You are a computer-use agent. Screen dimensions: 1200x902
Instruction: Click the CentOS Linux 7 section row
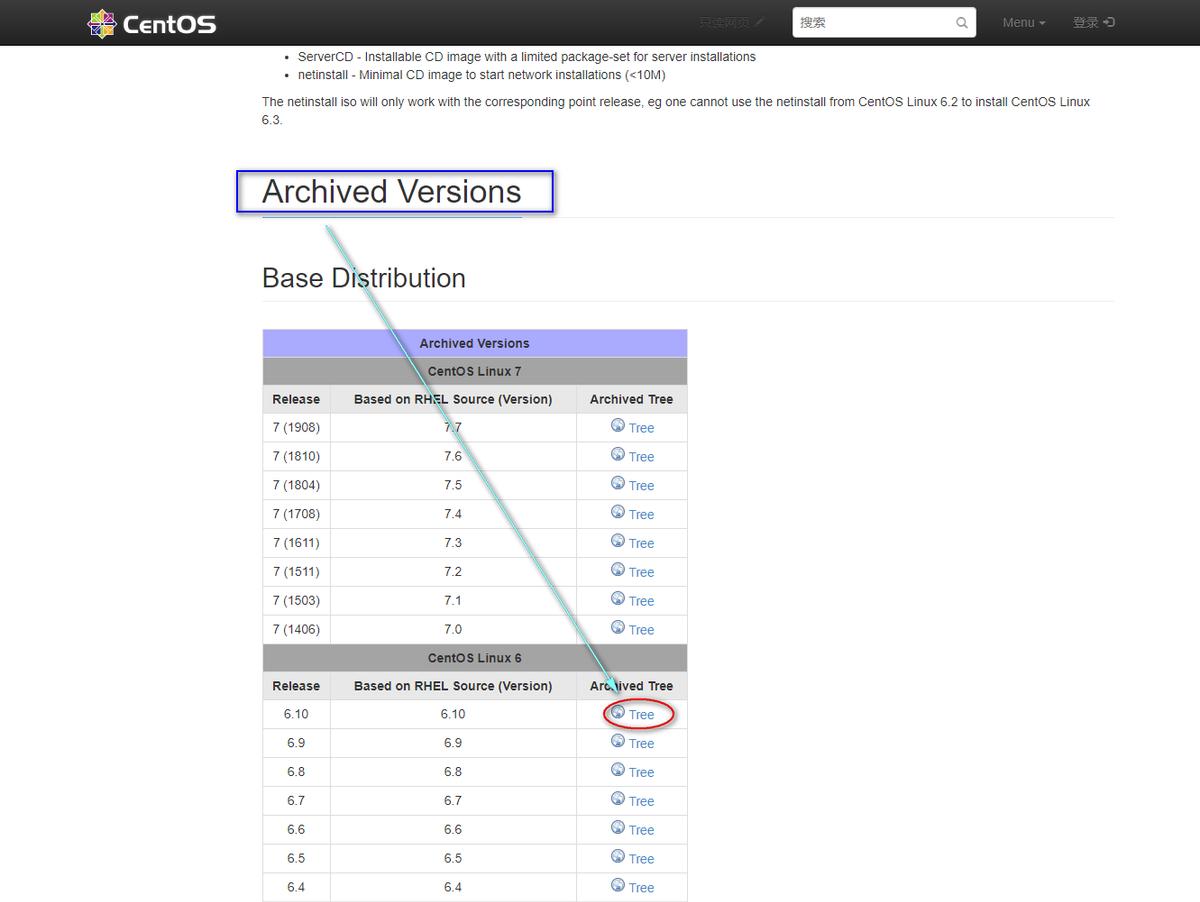point(475,371)
